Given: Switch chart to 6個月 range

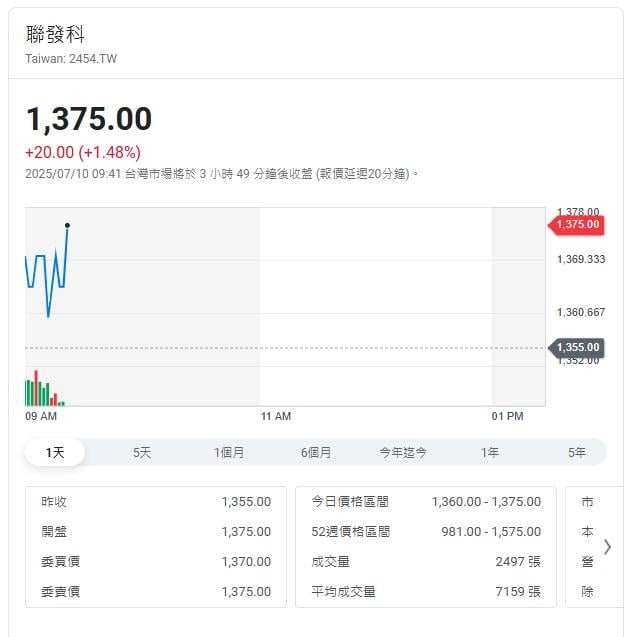Looking at the screenshot, I should coord(316,452).
